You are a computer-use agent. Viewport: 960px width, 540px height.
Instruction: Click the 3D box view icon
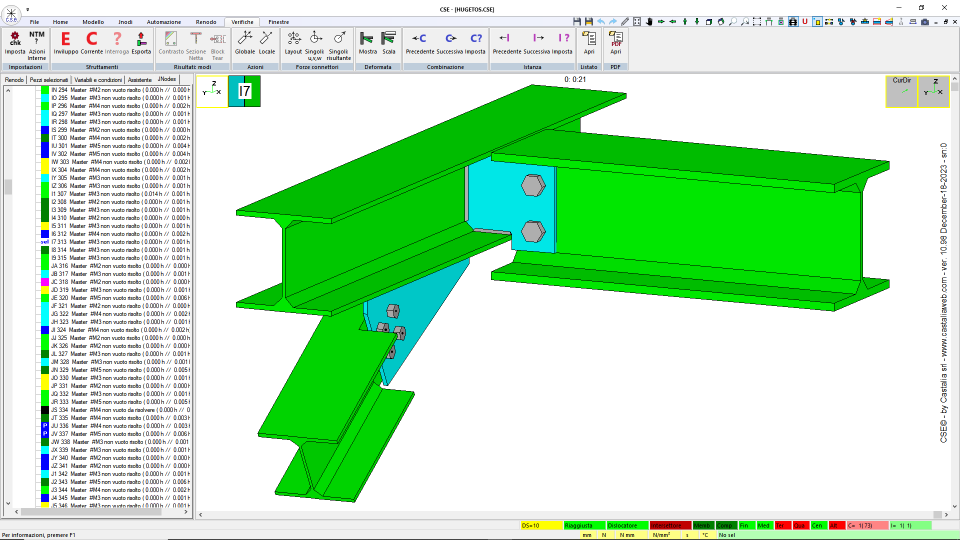point(709,21)
